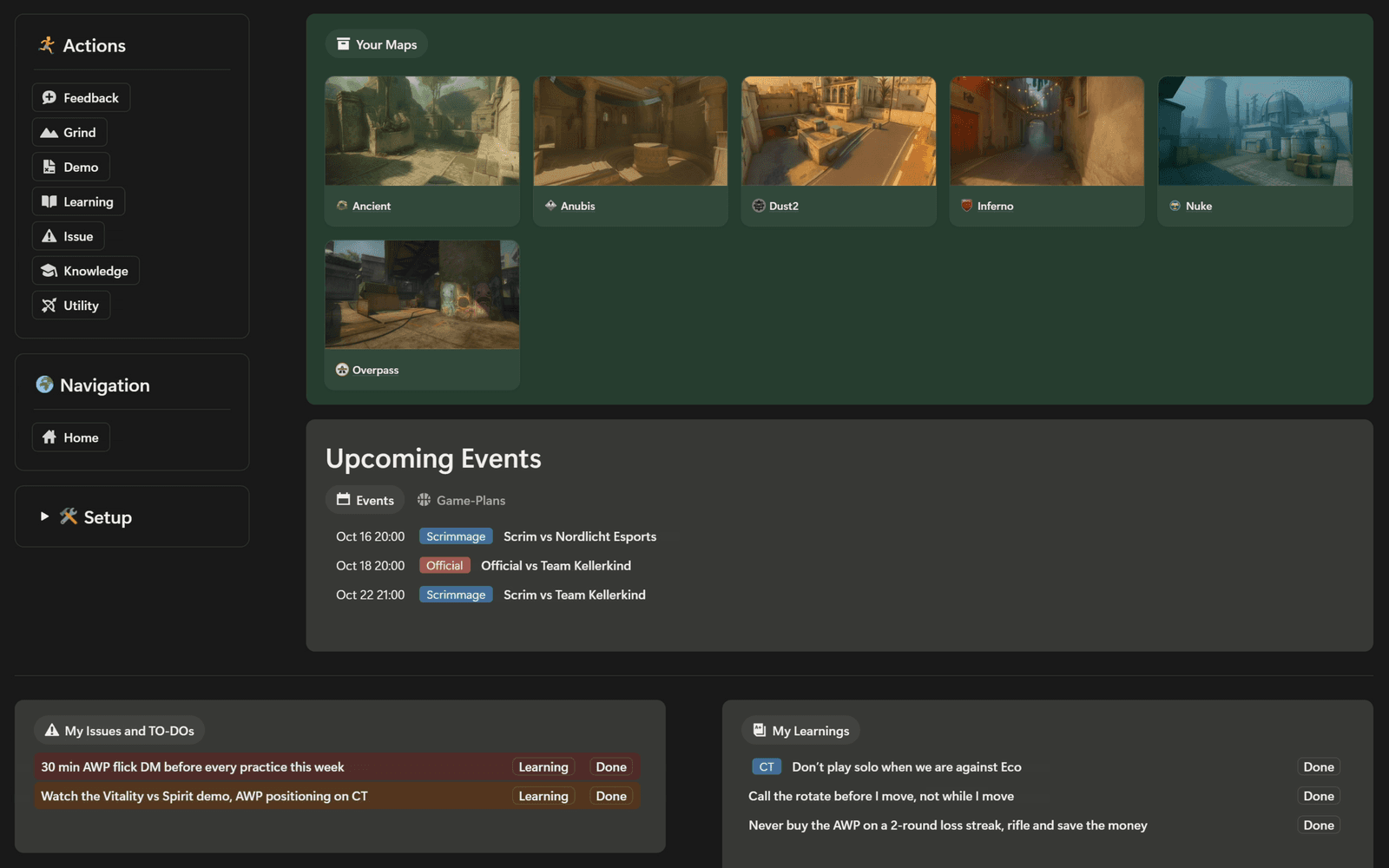Convert Vitality vs Spirit demo to Learning
1389x868 pixels.
coord(543,796)
